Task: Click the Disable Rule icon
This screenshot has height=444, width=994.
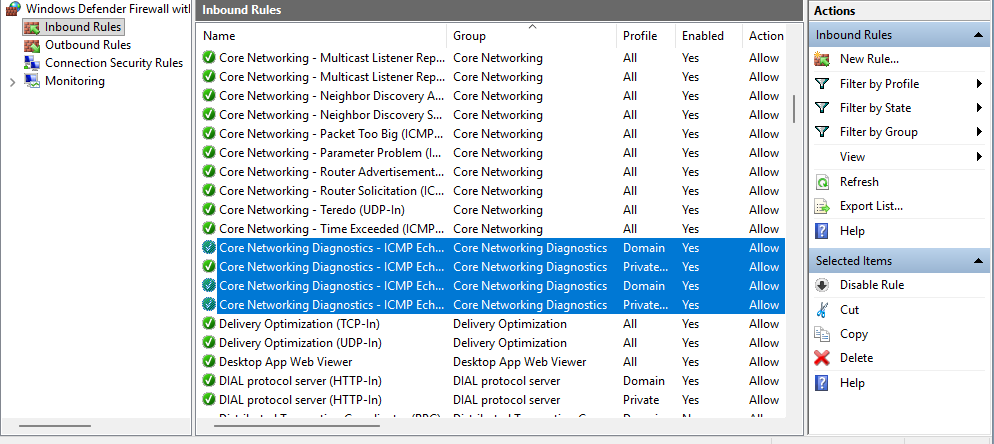Action: click(822, 285)
